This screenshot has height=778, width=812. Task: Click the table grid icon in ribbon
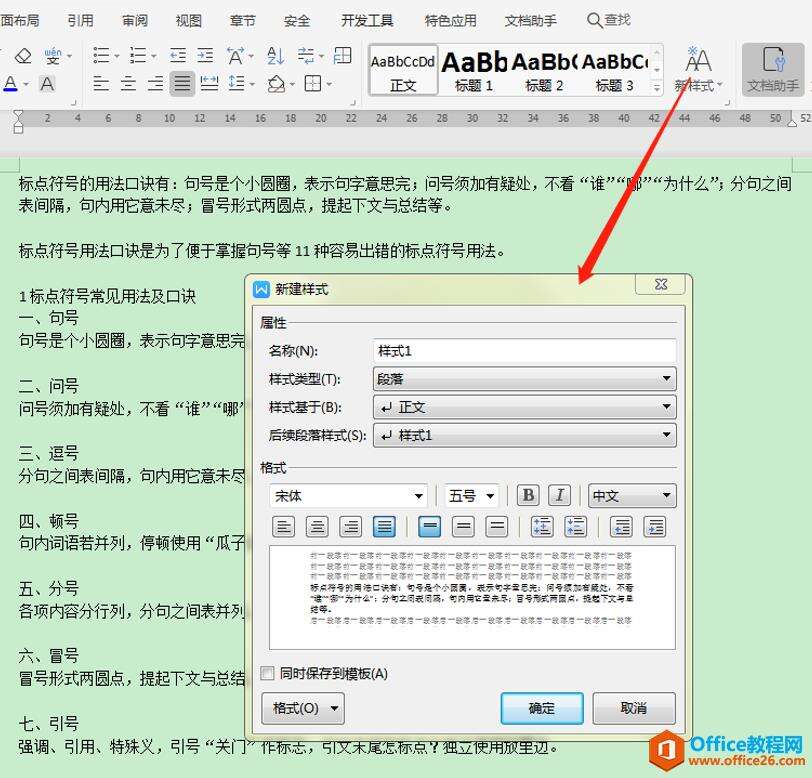pyautogui.click(x=342, y=55)
